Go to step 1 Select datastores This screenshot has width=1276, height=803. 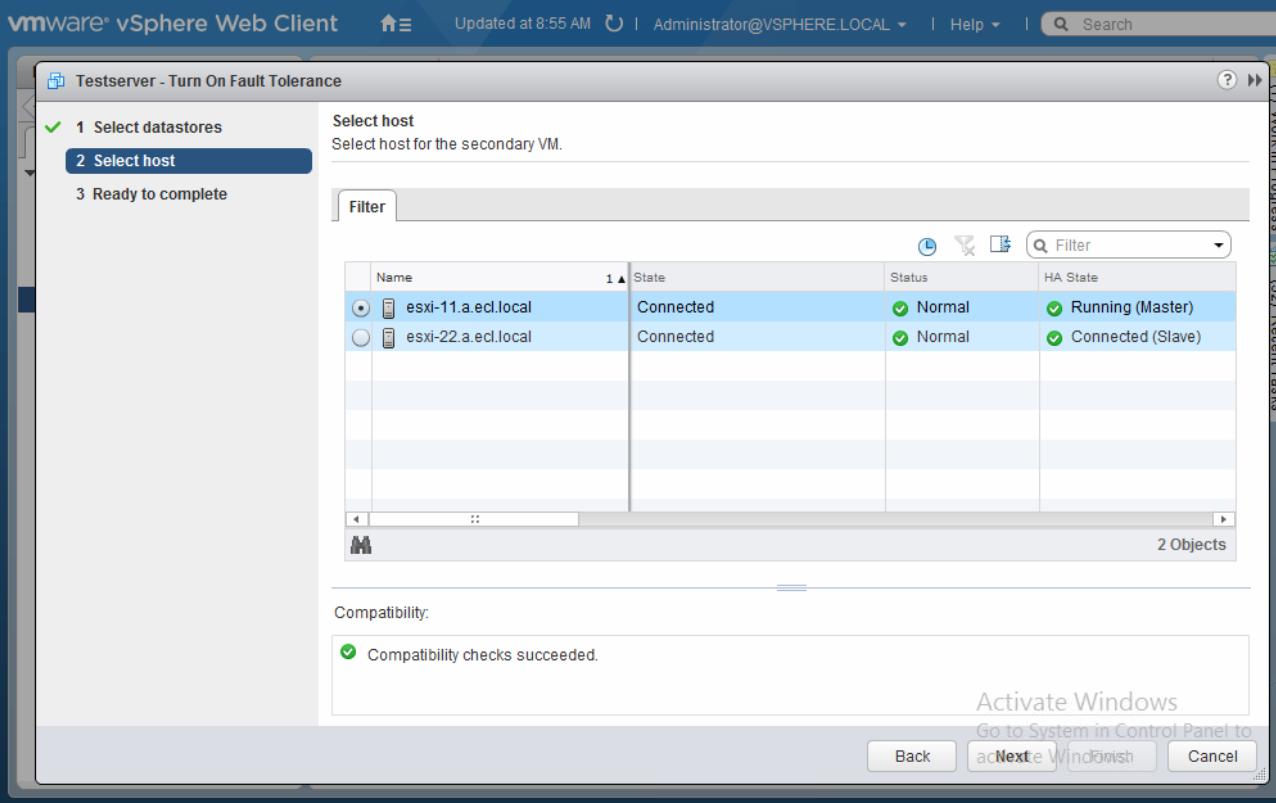[x=157, y=127]
